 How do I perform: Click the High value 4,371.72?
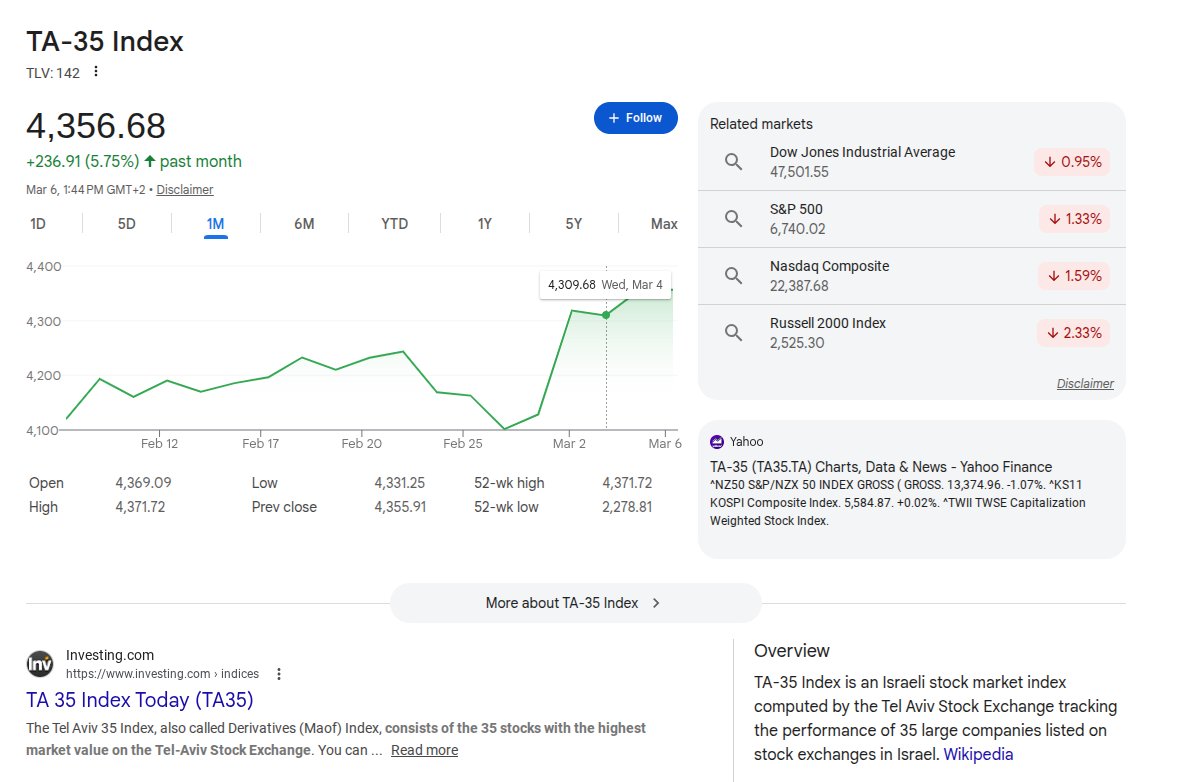pos(141,507)
